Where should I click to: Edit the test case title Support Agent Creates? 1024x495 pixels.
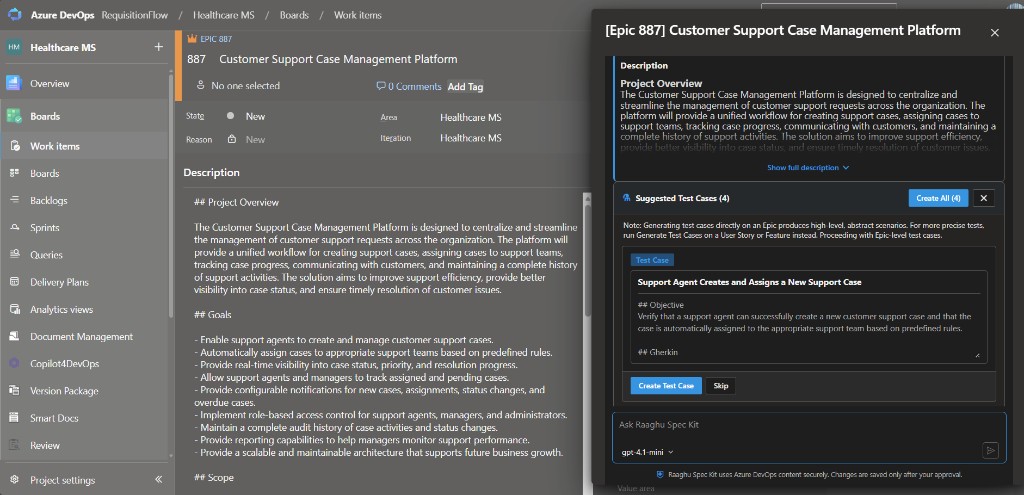[808, 282]
